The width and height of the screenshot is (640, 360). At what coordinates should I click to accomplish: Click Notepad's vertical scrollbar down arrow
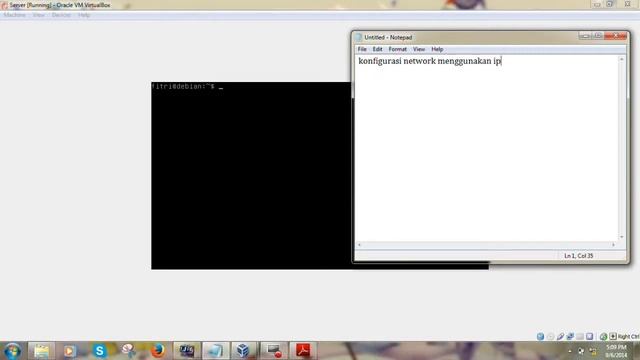point(622,237)
